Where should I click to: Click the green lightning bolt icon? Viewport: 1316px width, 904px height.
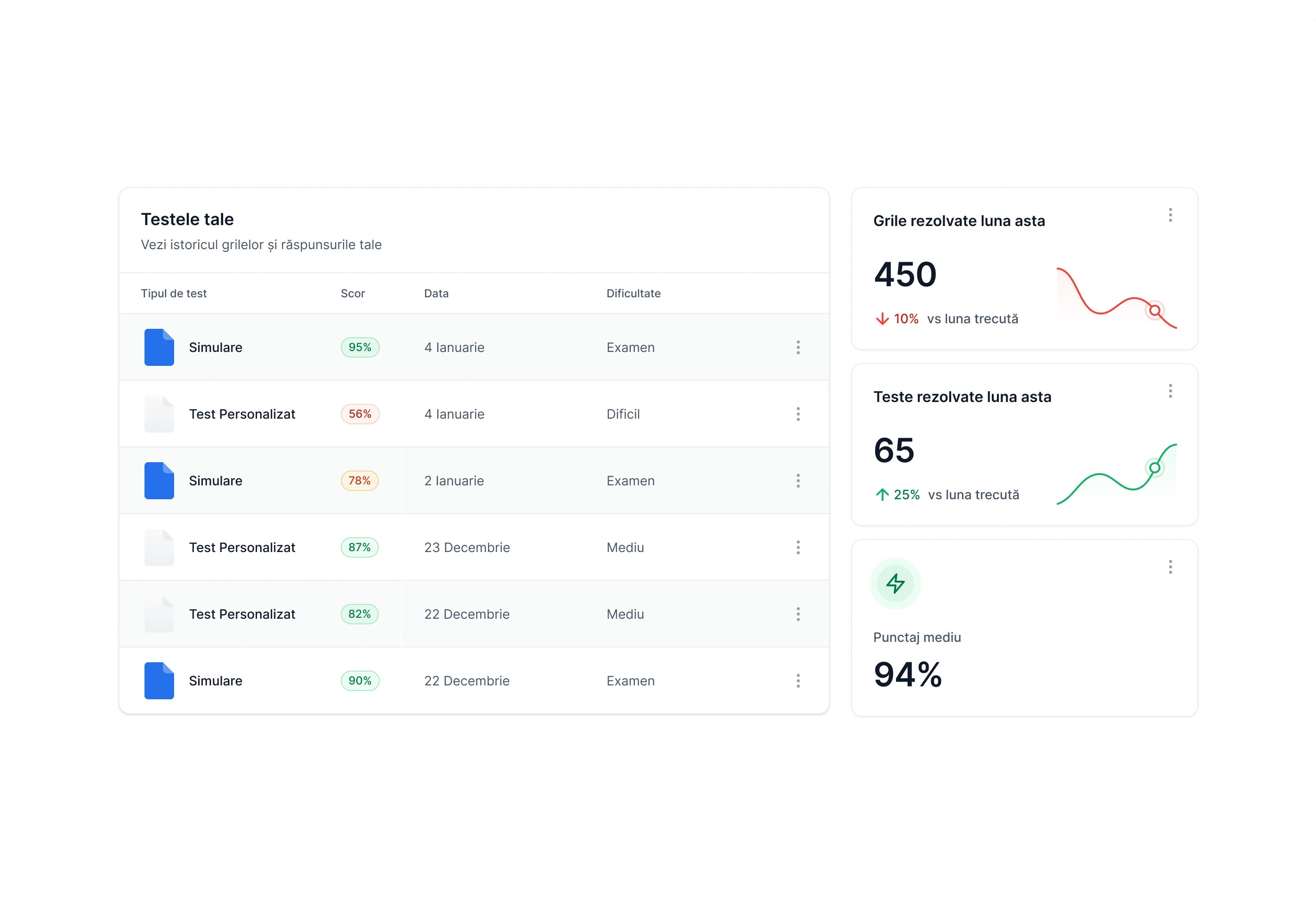pos(895,584)
